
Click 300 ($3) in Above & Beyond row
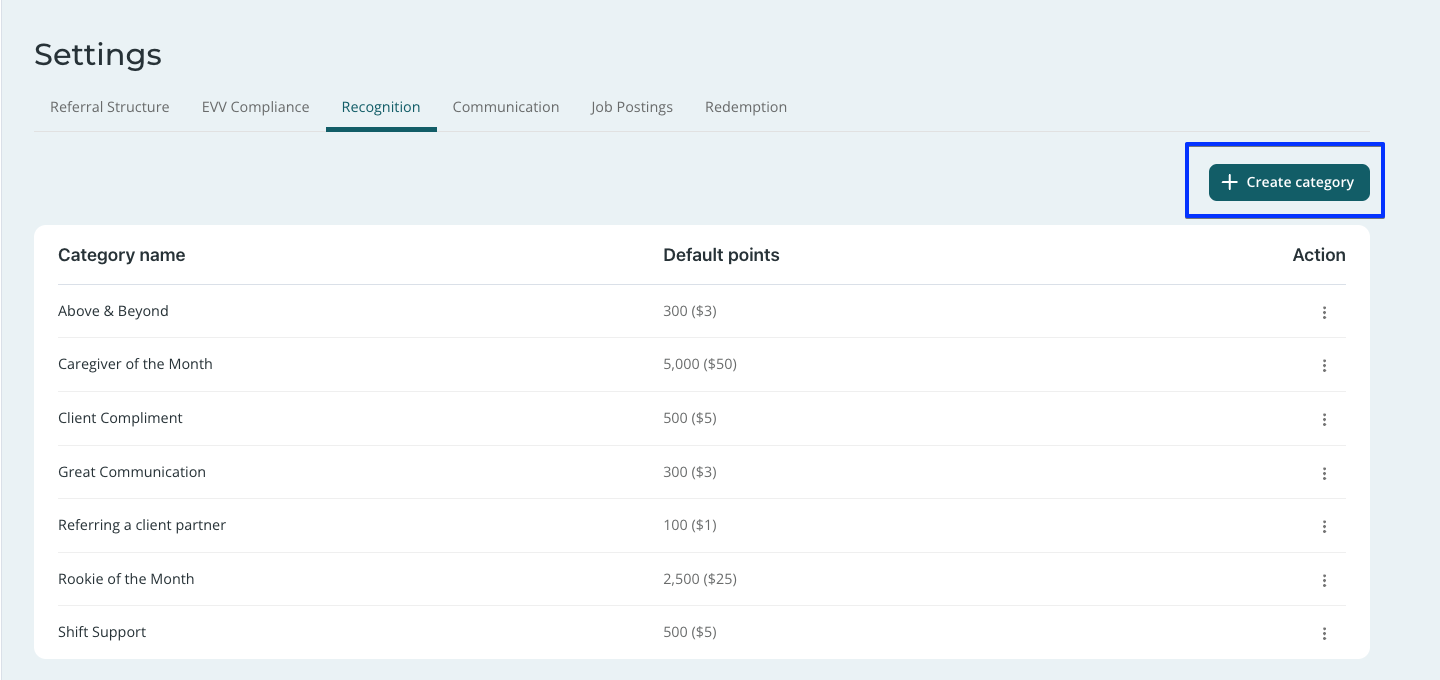click(690, 311)
